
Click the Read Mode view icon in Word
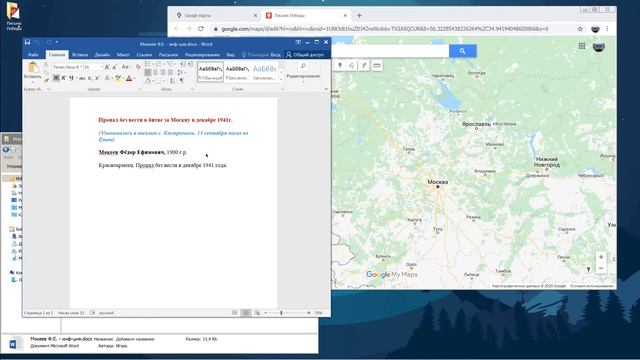pos(235,313)
